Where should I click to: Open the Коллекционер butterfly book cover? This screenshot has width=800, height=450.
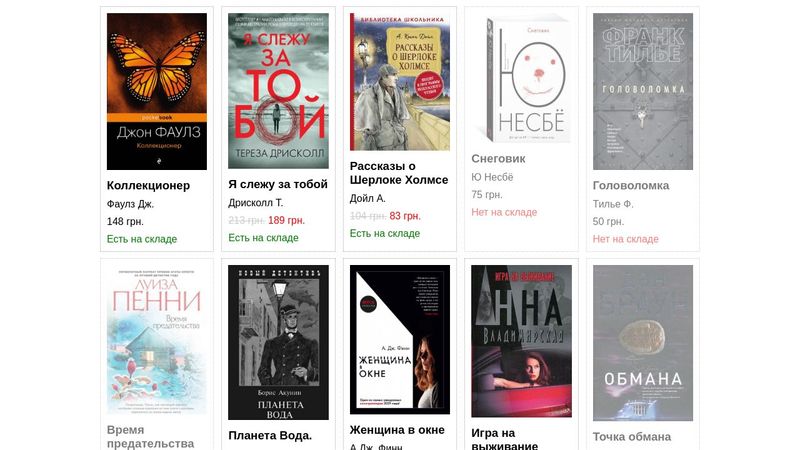(157, 91)
